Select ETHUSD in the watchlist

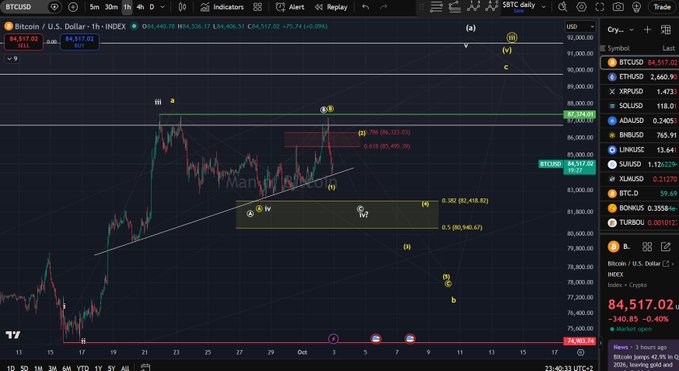(x=640, y=77)
